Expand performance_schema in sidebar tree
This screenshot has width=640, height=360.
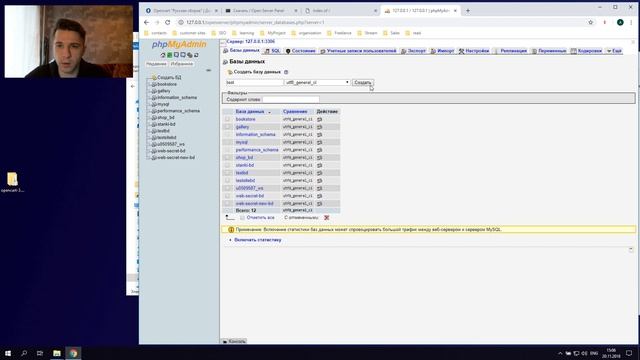[x=150, y=111]
